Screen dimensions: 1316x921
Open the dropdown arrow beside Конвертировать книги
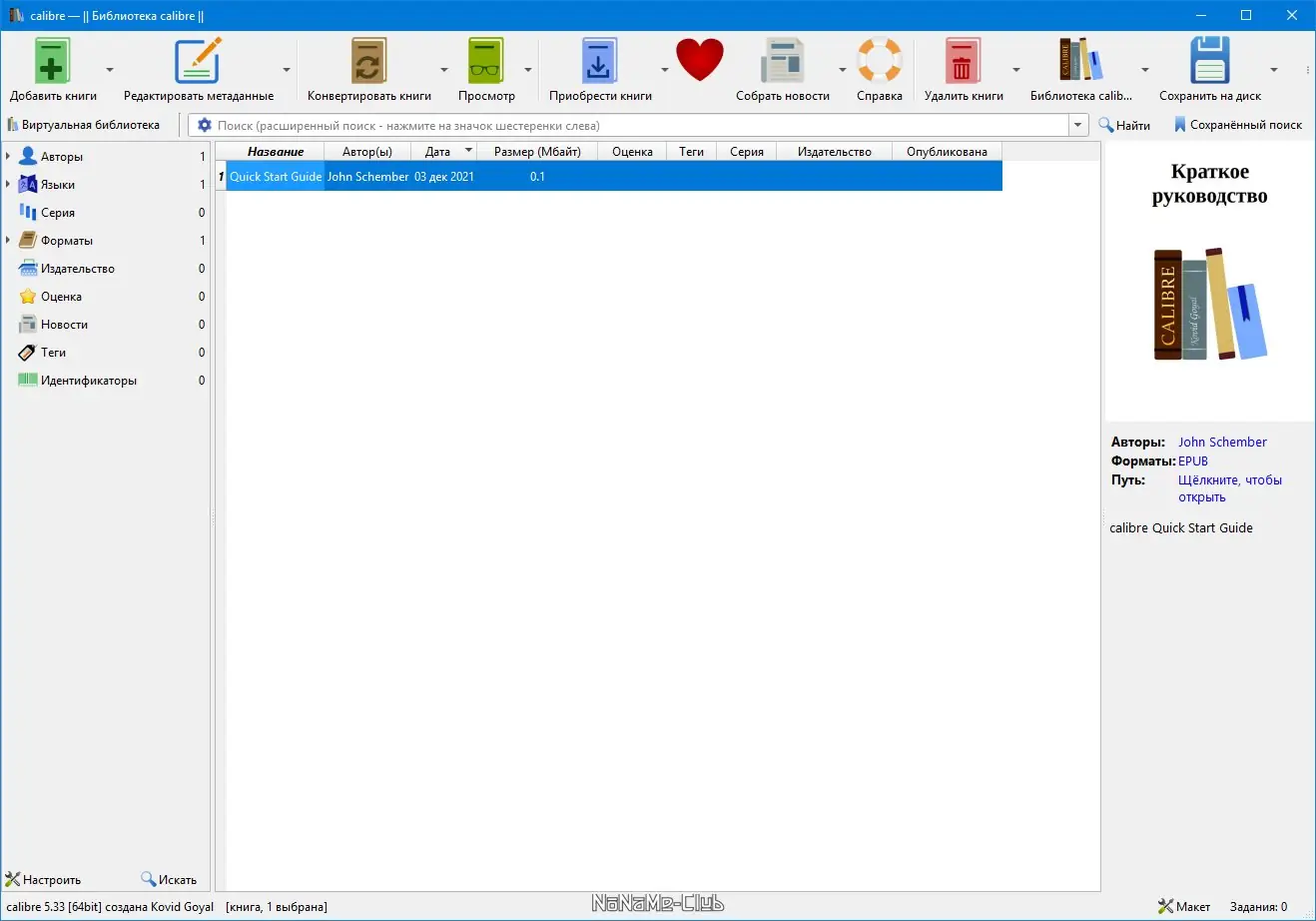(444, 70)
